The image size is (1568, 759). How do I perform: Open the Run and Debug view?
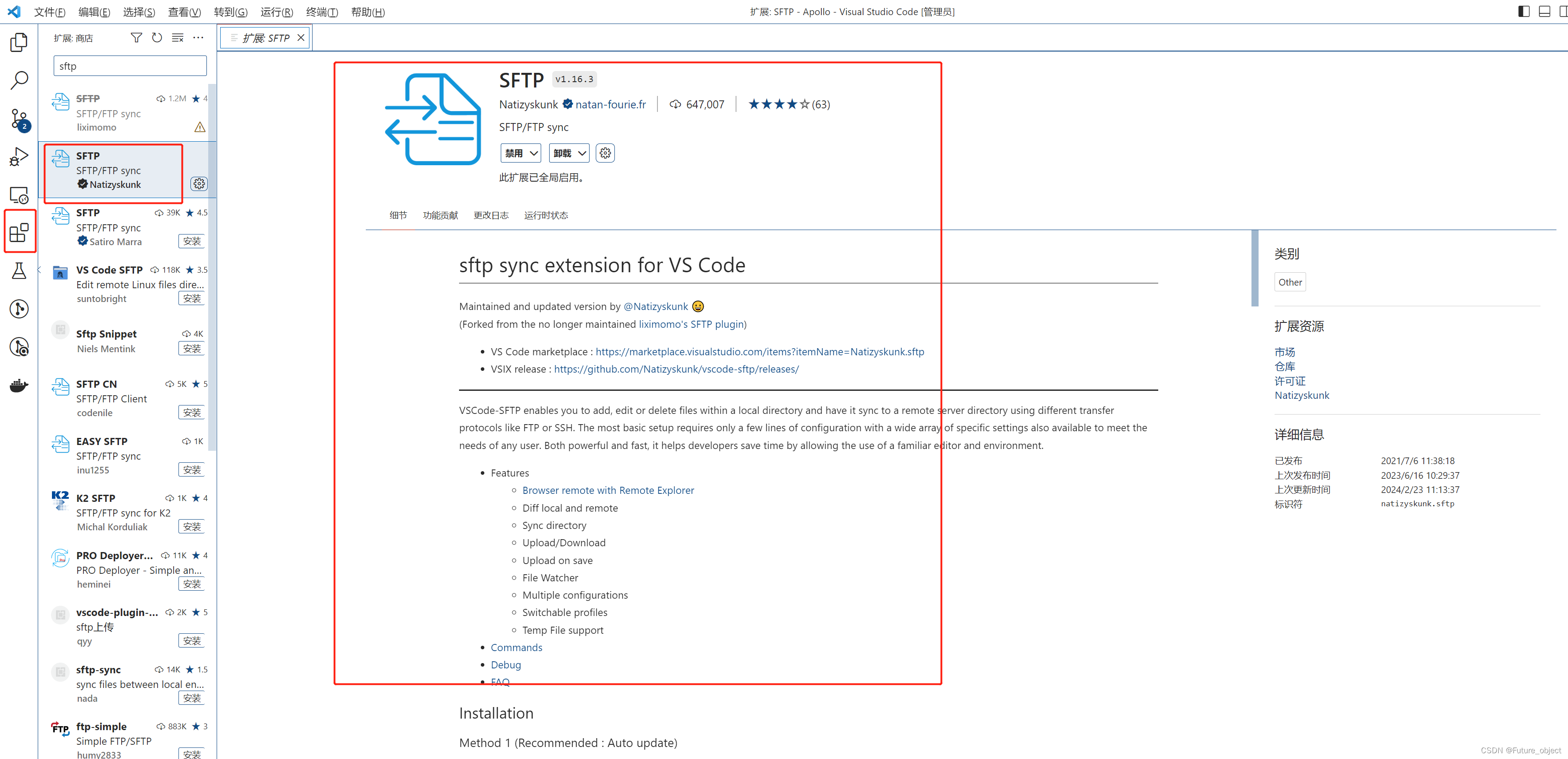20,156
